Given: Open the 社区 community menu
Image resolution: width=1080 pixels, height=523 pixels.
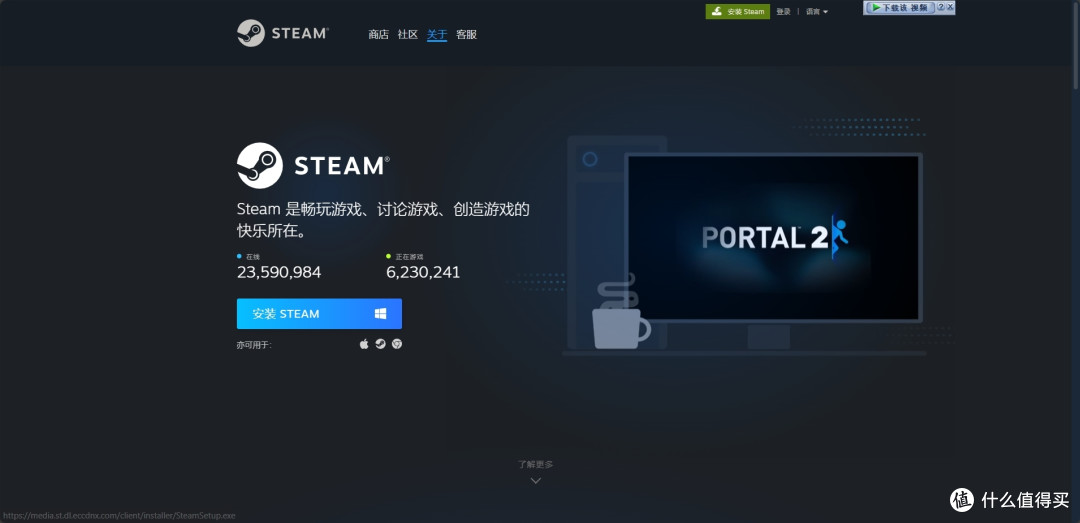Looking at the screenshot, I should 408,34.
